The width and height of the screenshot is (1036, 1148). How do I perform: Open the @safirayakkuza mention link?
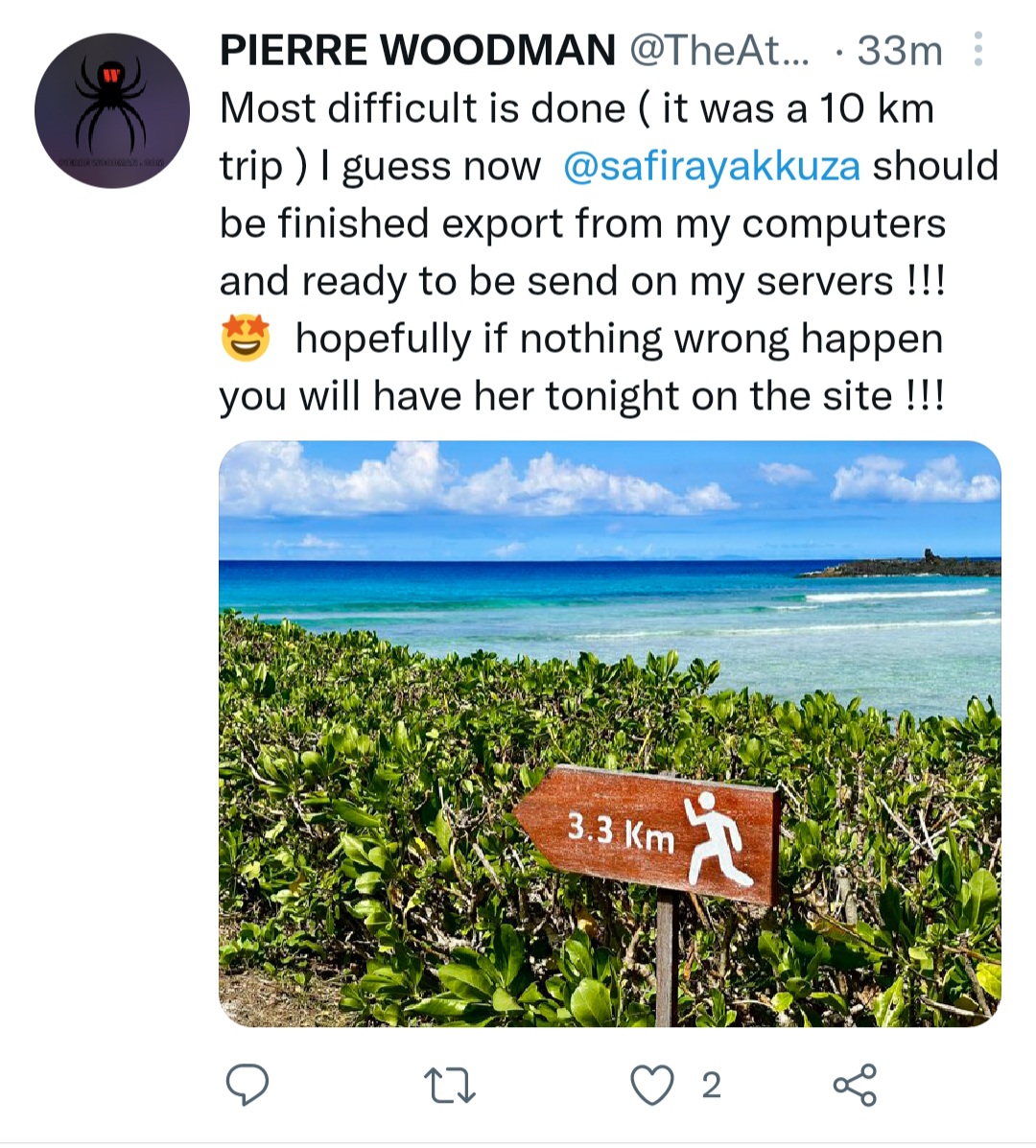(712, 166)
